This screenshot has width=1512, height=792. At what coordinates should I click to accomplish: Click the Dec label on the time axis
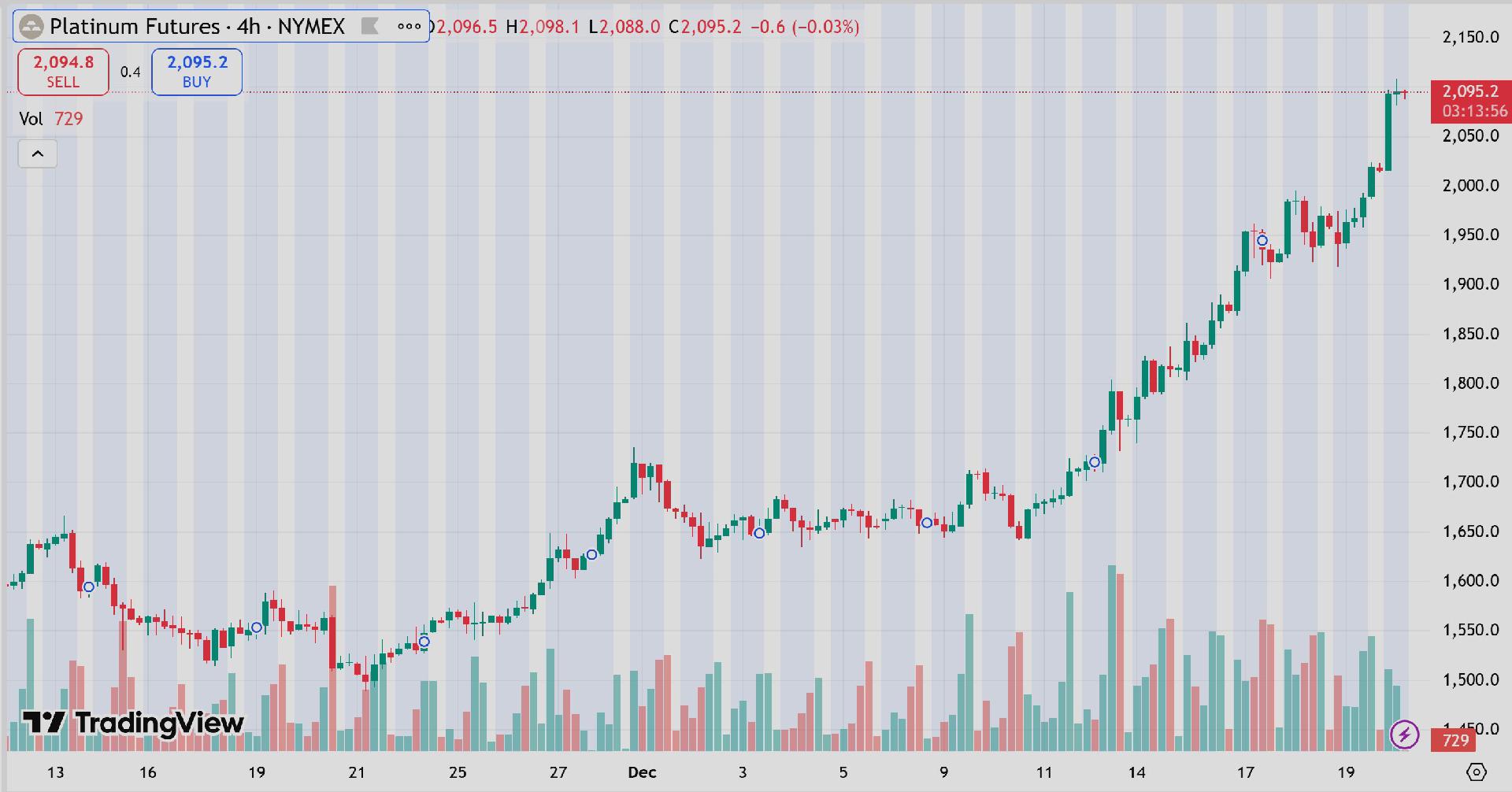point(643,772)
